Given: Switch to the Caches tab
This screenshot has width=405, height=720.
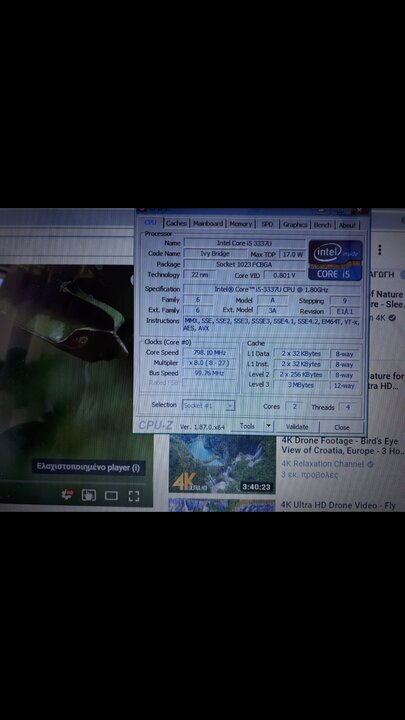Looking at the screenshot, I should coord(176,223).
